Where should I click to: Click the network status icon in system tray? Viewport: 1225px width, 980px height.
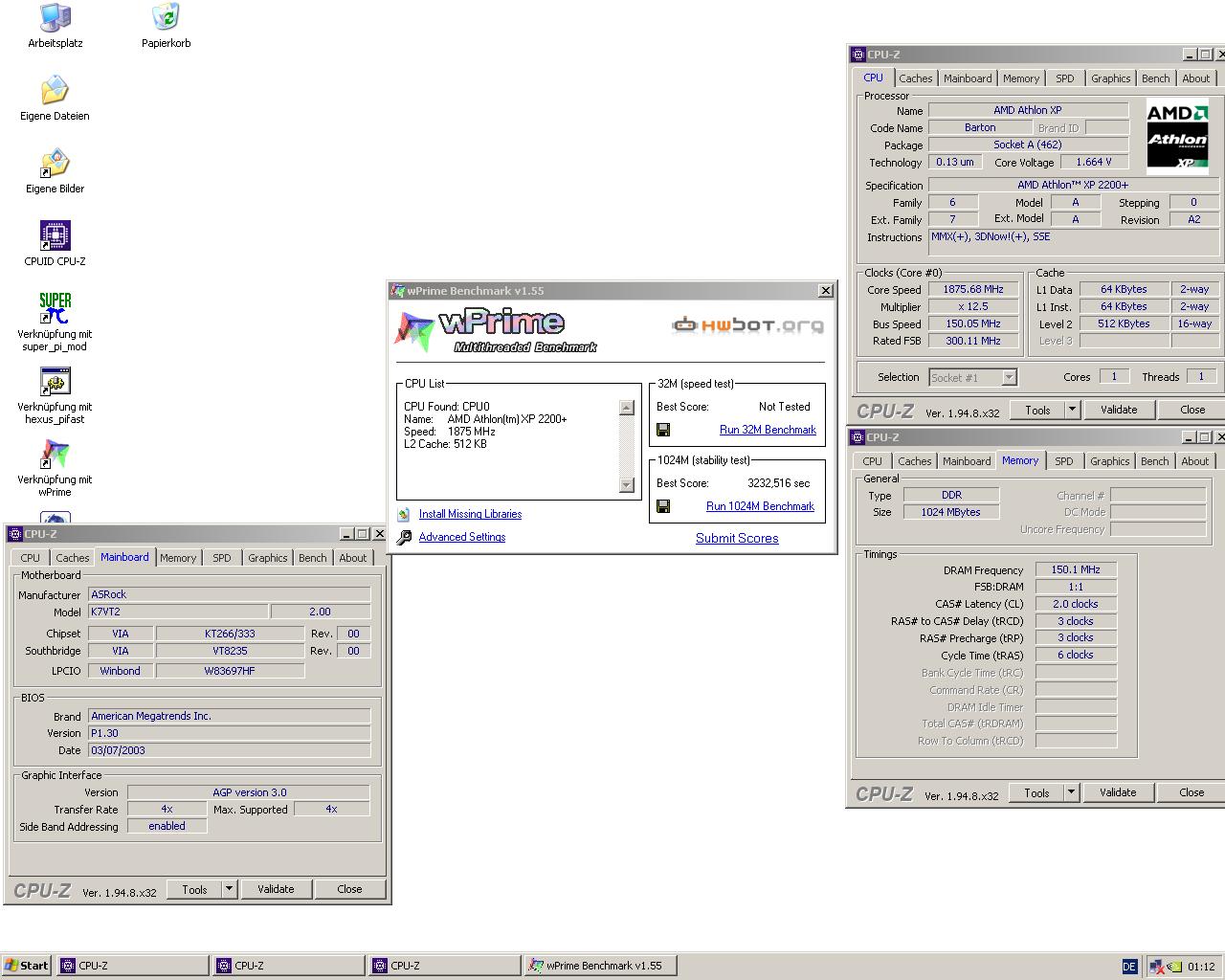point(1158,967)
